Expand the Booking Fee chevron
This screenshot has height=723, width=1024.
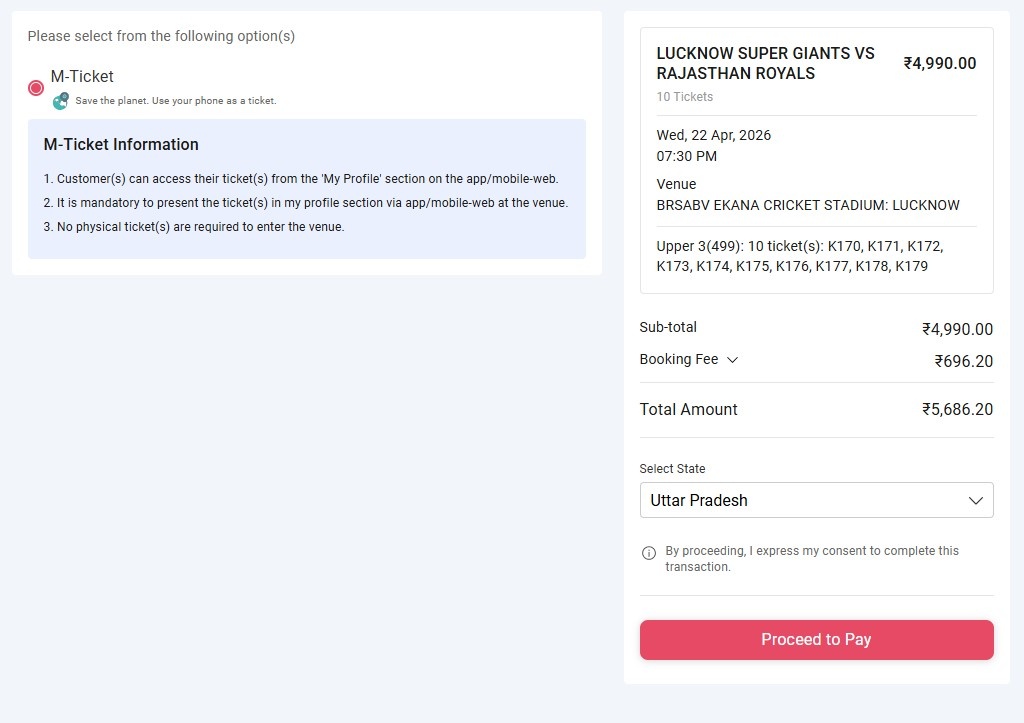point(732,360)
